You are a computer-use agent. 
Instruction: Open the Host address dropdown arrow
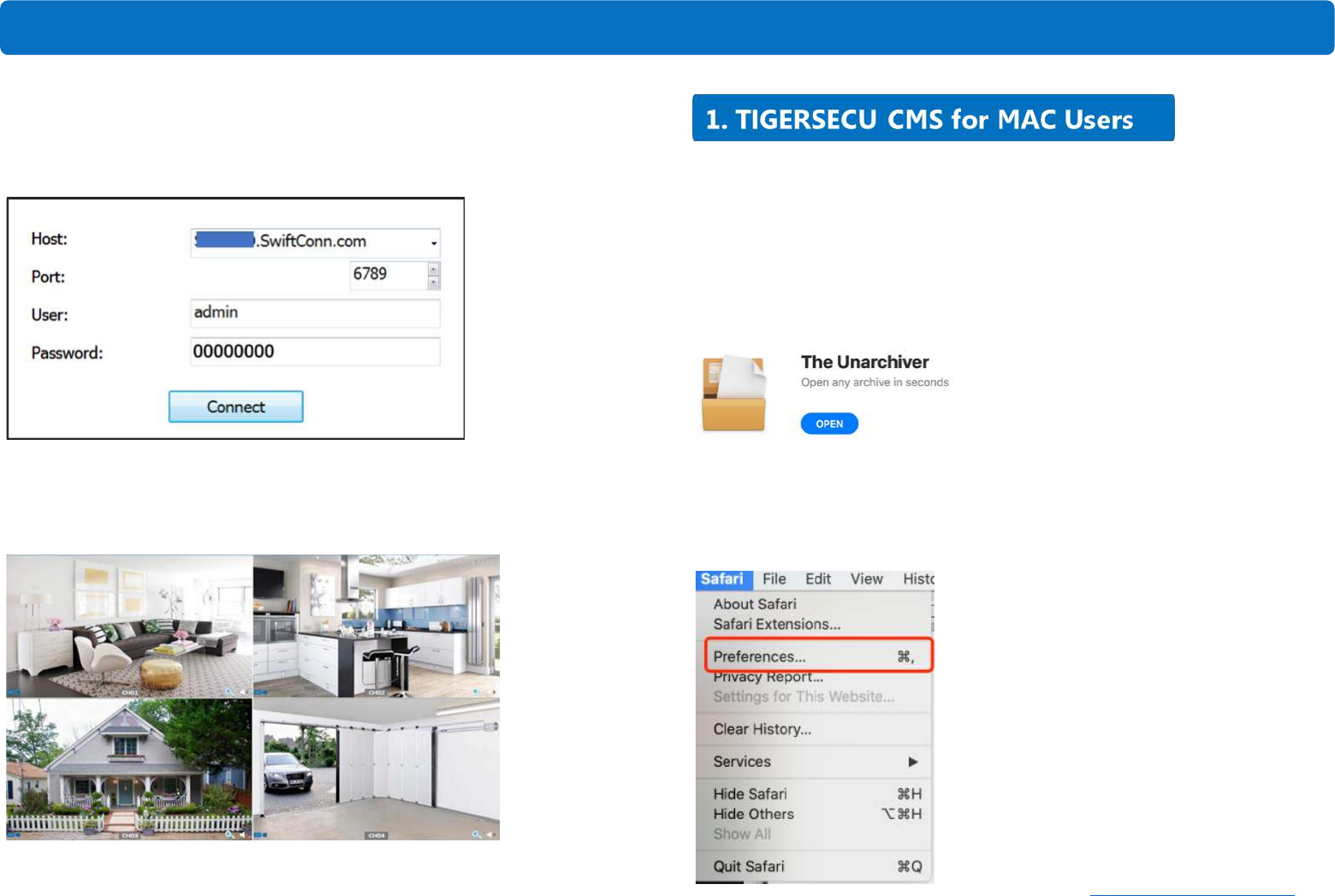(x=434, y=243)
